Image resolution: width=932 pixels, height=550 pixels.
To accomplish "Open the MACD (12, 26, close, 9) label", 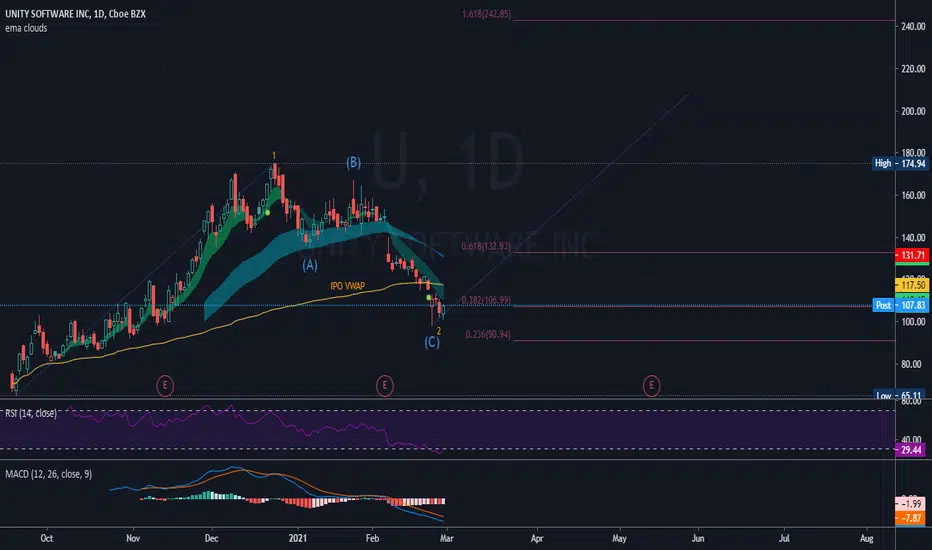I will (x=49, y=474).
